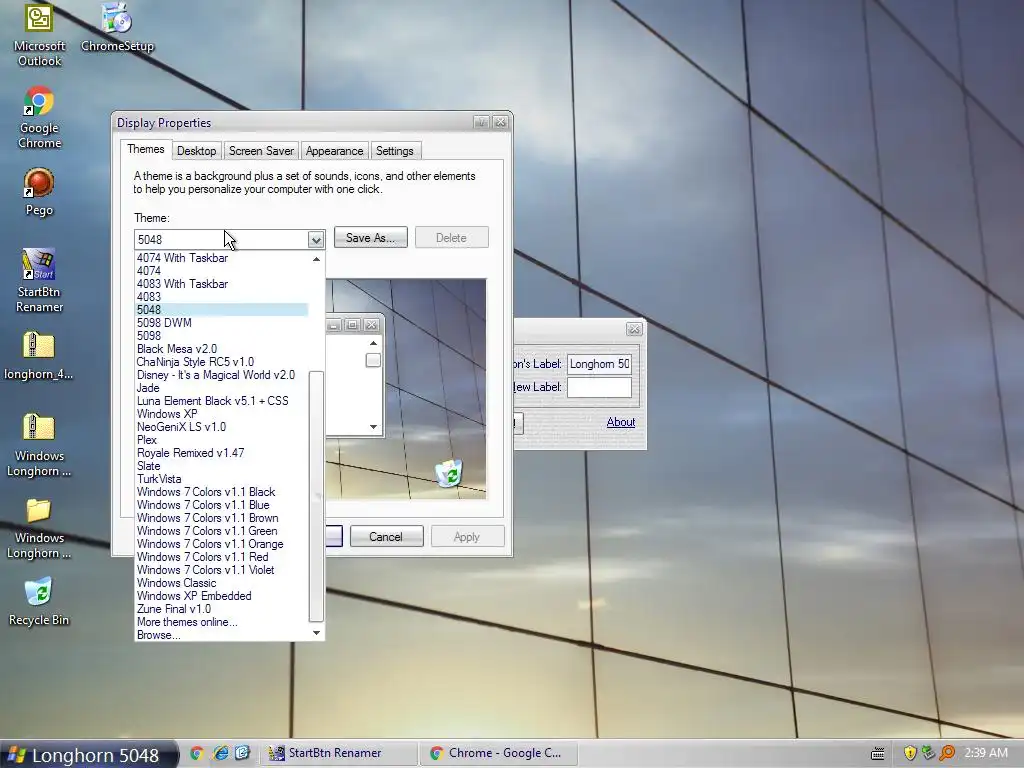Select the longhorn_4... zip folder icon
This screenshot has width=1024, height=768.
click(x=39, y=356)
